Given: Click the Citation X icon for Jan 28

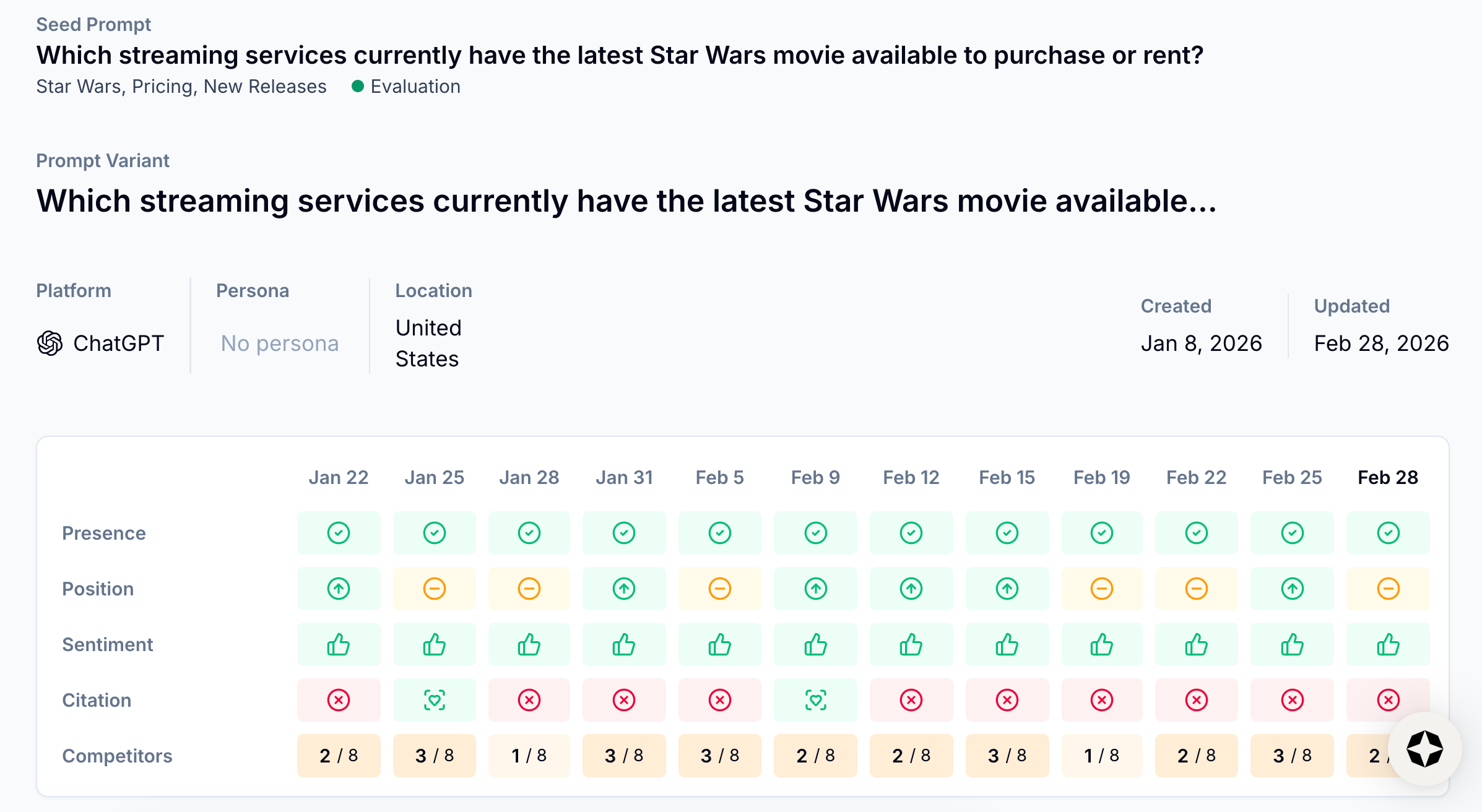Looking at the screenshot, I should (x=529, y=700).
